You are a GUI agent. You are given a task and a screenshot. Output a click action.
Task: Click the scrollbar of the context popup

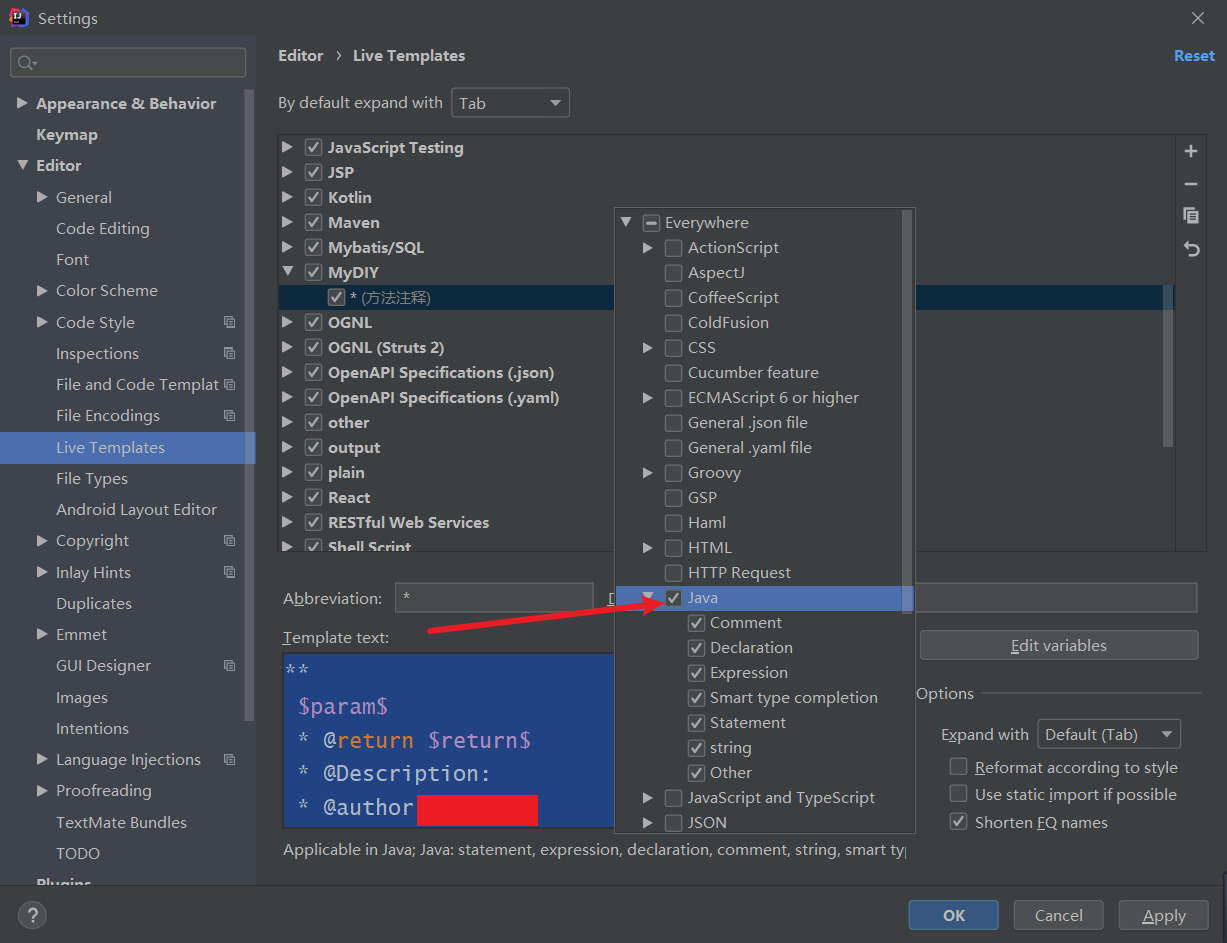[x=908, y=410]
